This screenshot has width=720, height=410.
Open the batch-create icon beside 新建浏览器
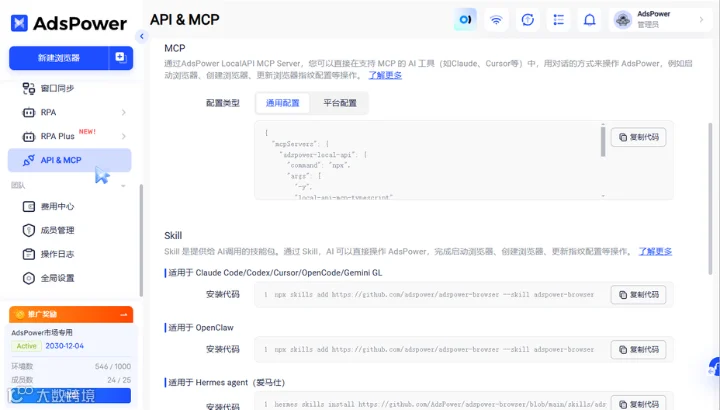point(121,58)
